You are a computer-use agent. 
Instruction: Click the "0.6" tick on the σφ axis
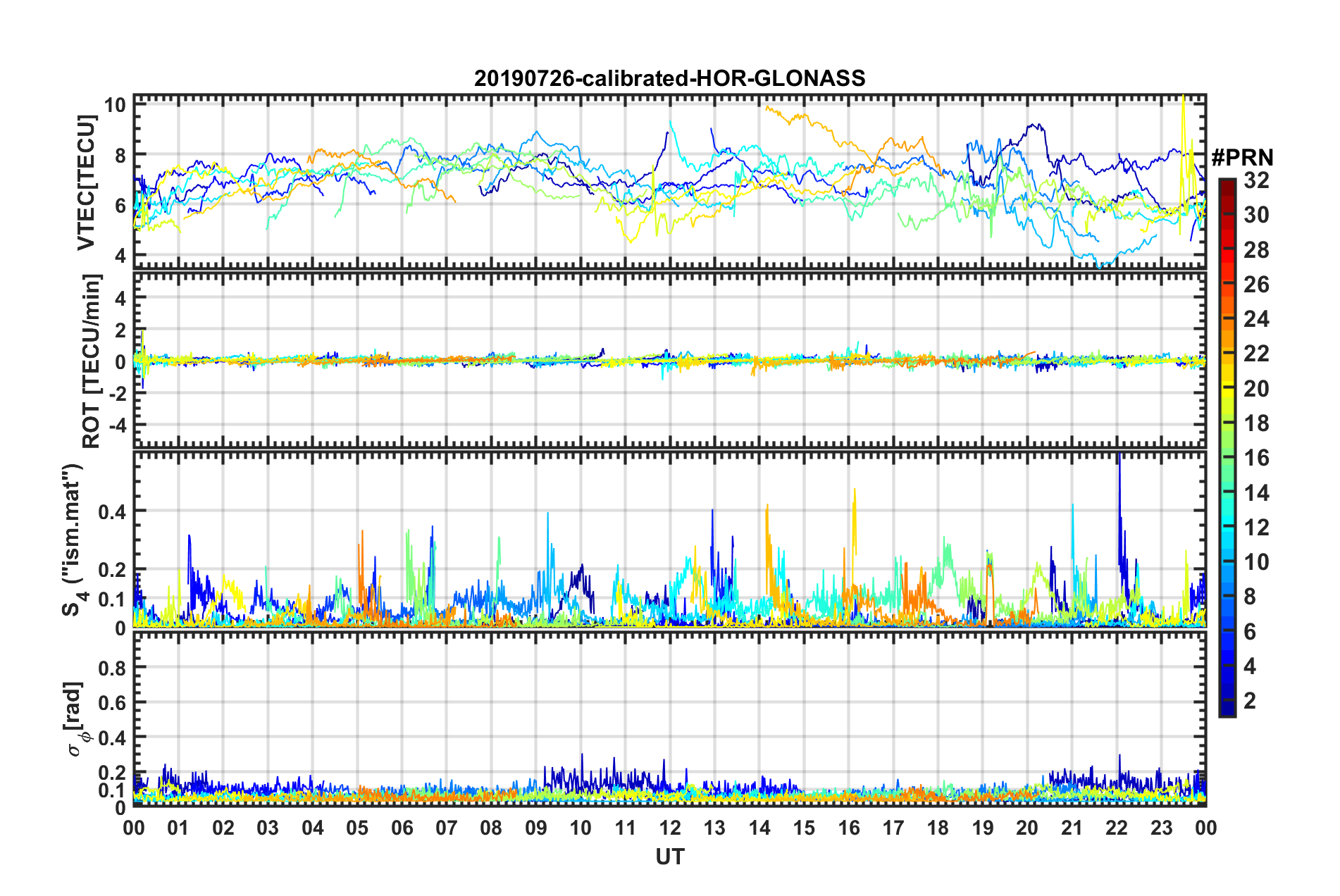(112, 703)
